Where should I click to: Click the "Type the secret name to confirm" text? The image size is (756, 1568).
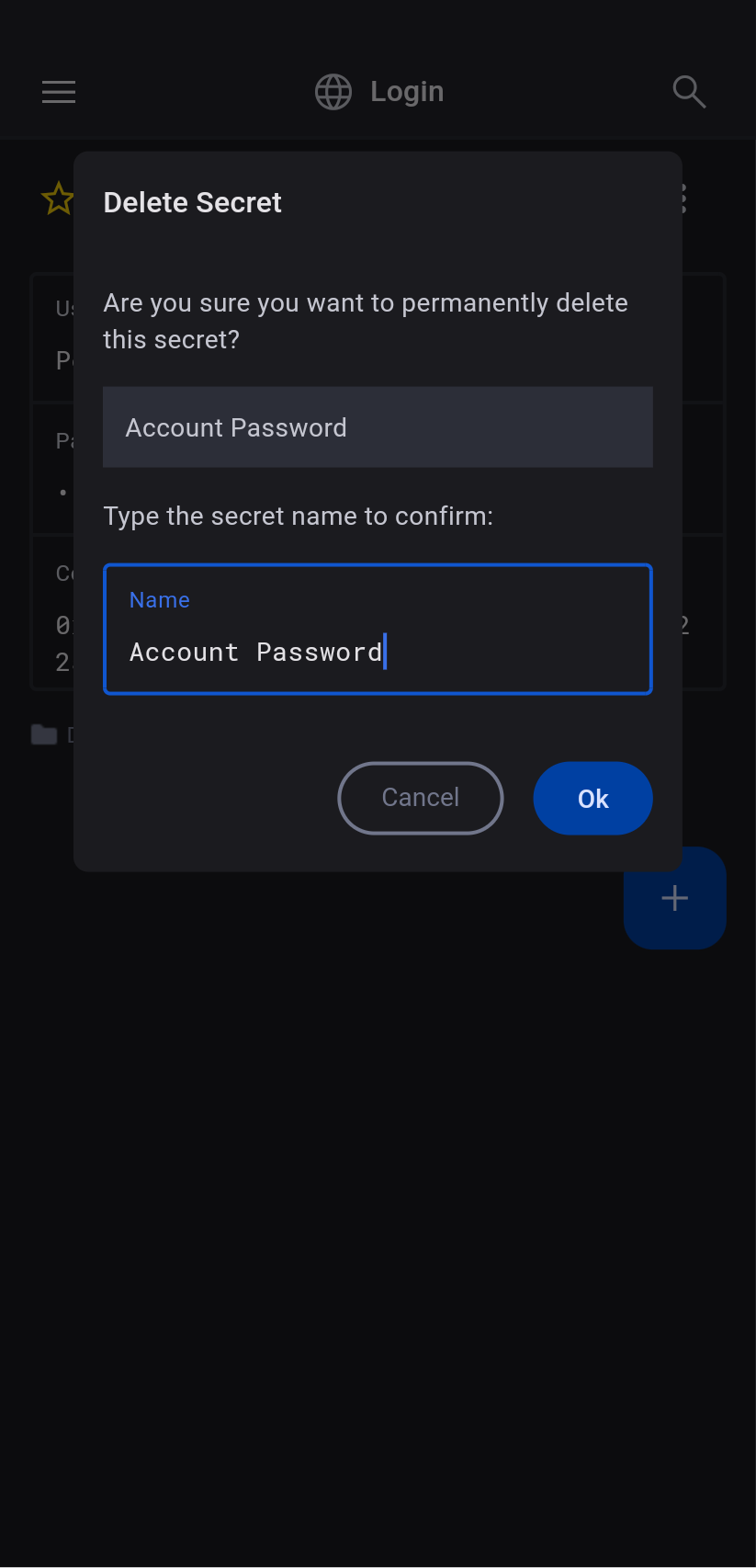point(298,517)
